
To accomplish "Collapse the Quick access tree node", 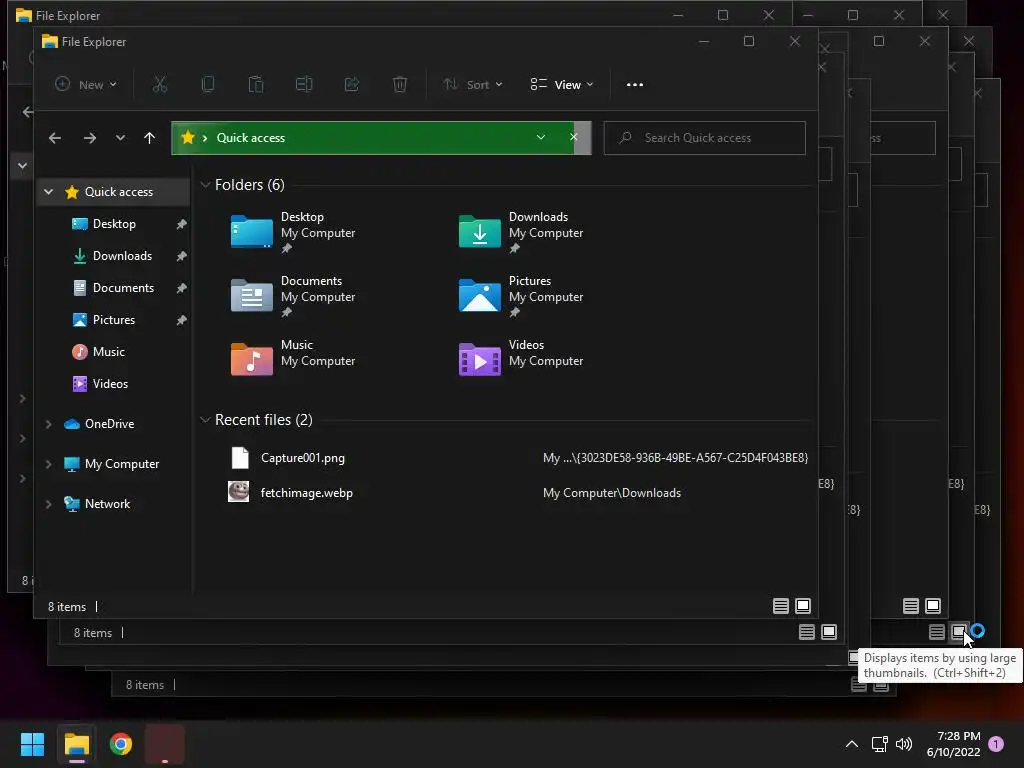I will (48, 191).
